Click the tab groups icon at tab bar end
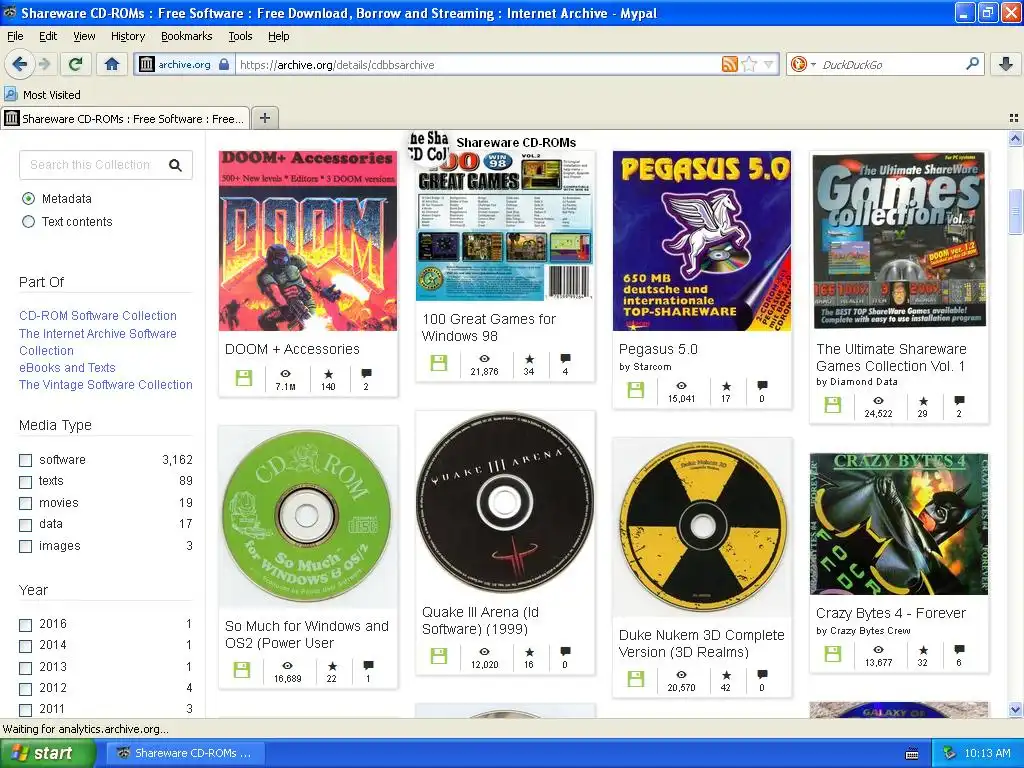The height and width of the screenshot is (768, 1024). [1014, 118]
